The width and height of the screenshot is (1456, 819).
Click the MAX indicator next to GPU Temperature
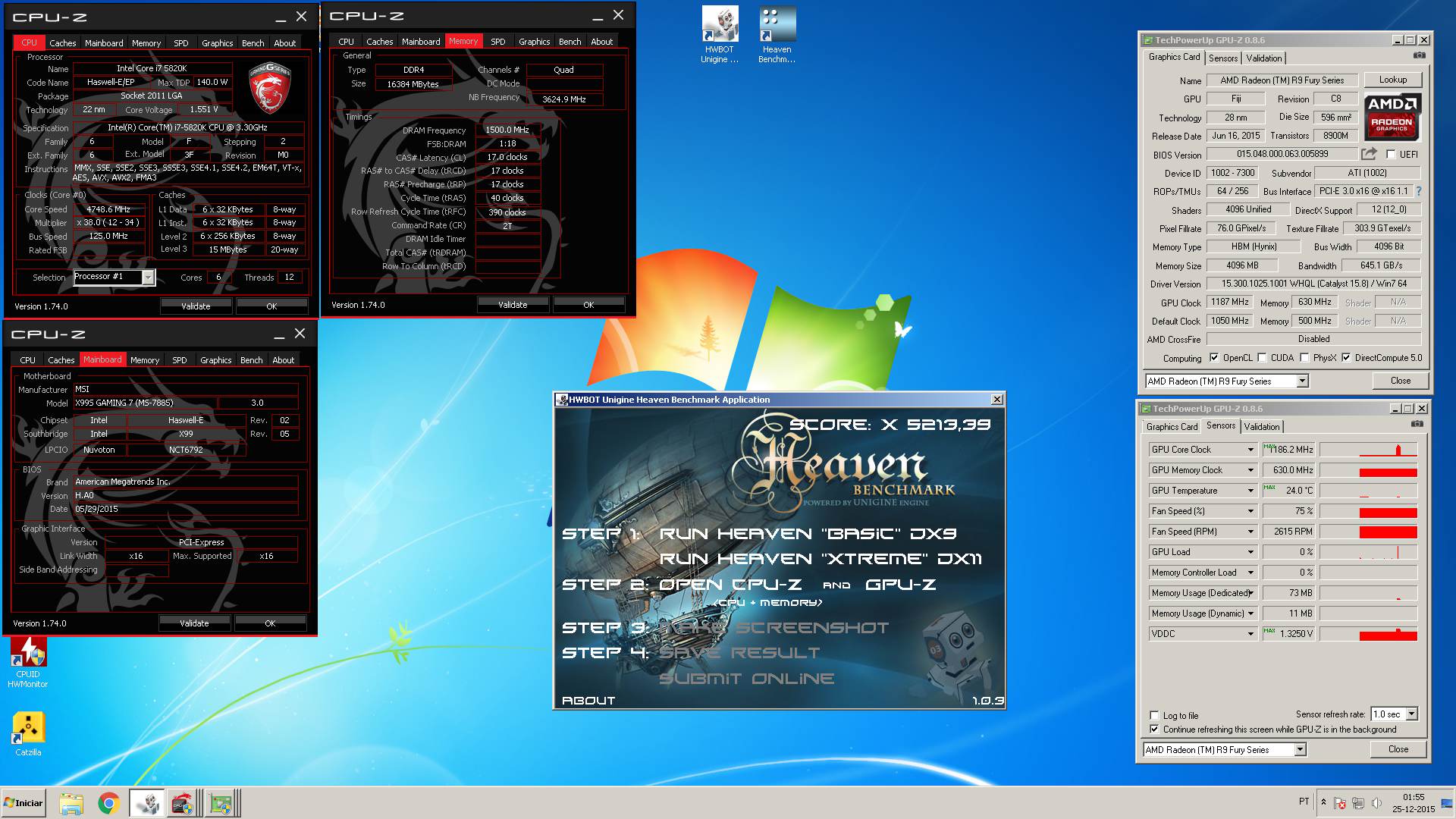(1269, 488)
